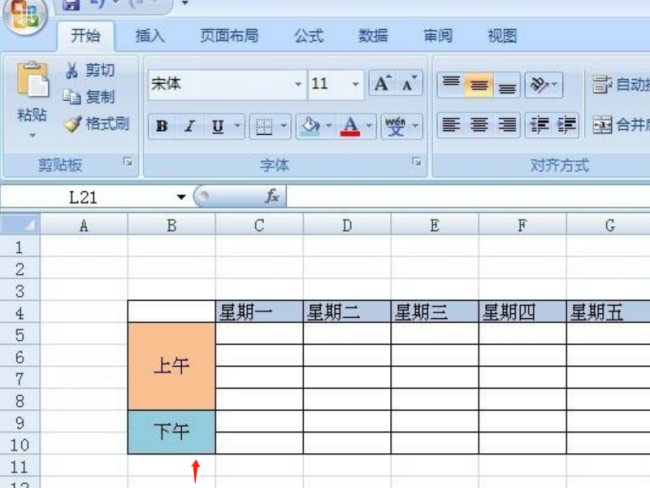Open the 公式 tab
The height and width of the screenshot is (488, 650).
point(309,36)
